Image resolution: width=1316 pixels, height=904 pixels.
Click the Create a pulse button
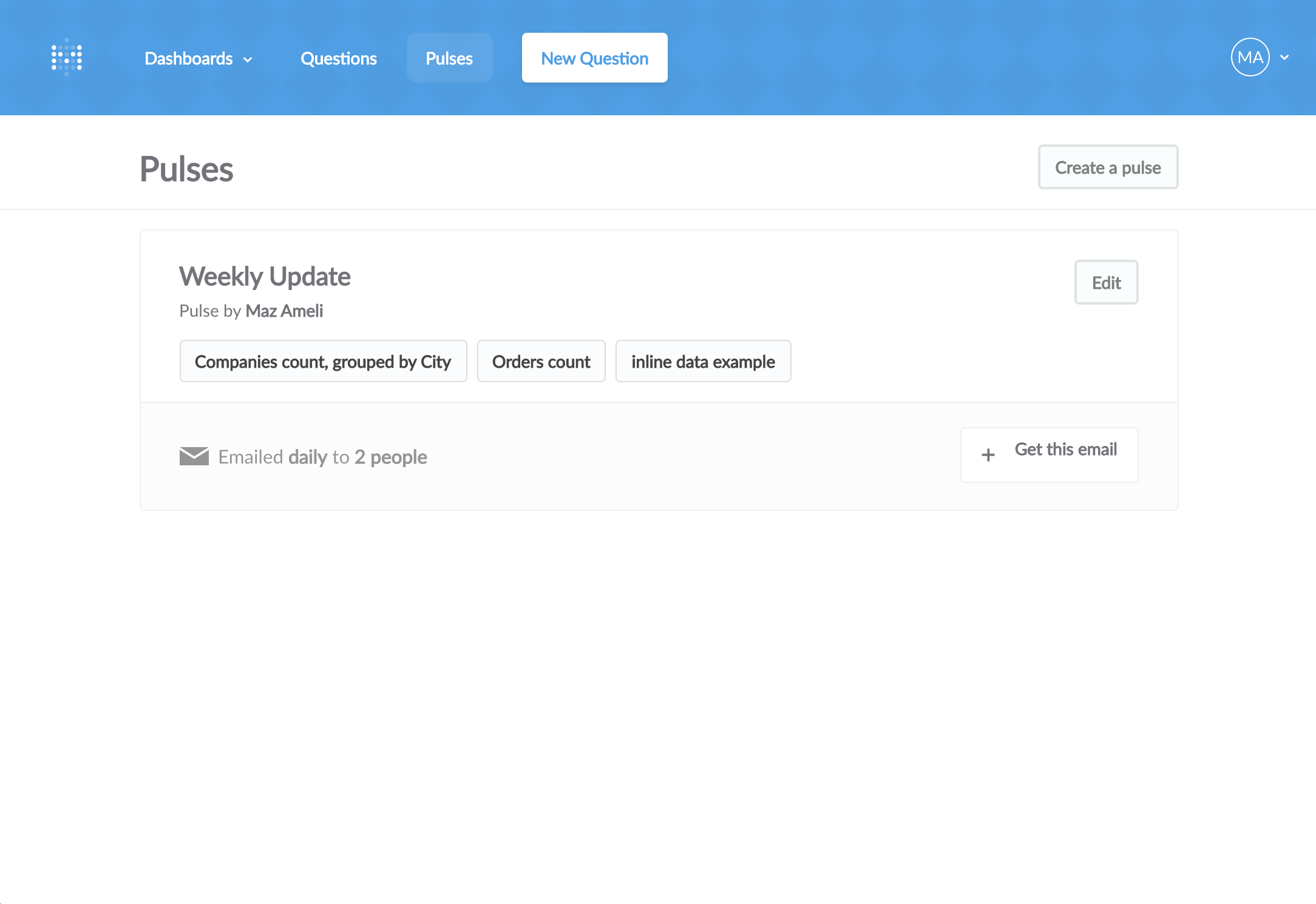tap(1108, 167)
